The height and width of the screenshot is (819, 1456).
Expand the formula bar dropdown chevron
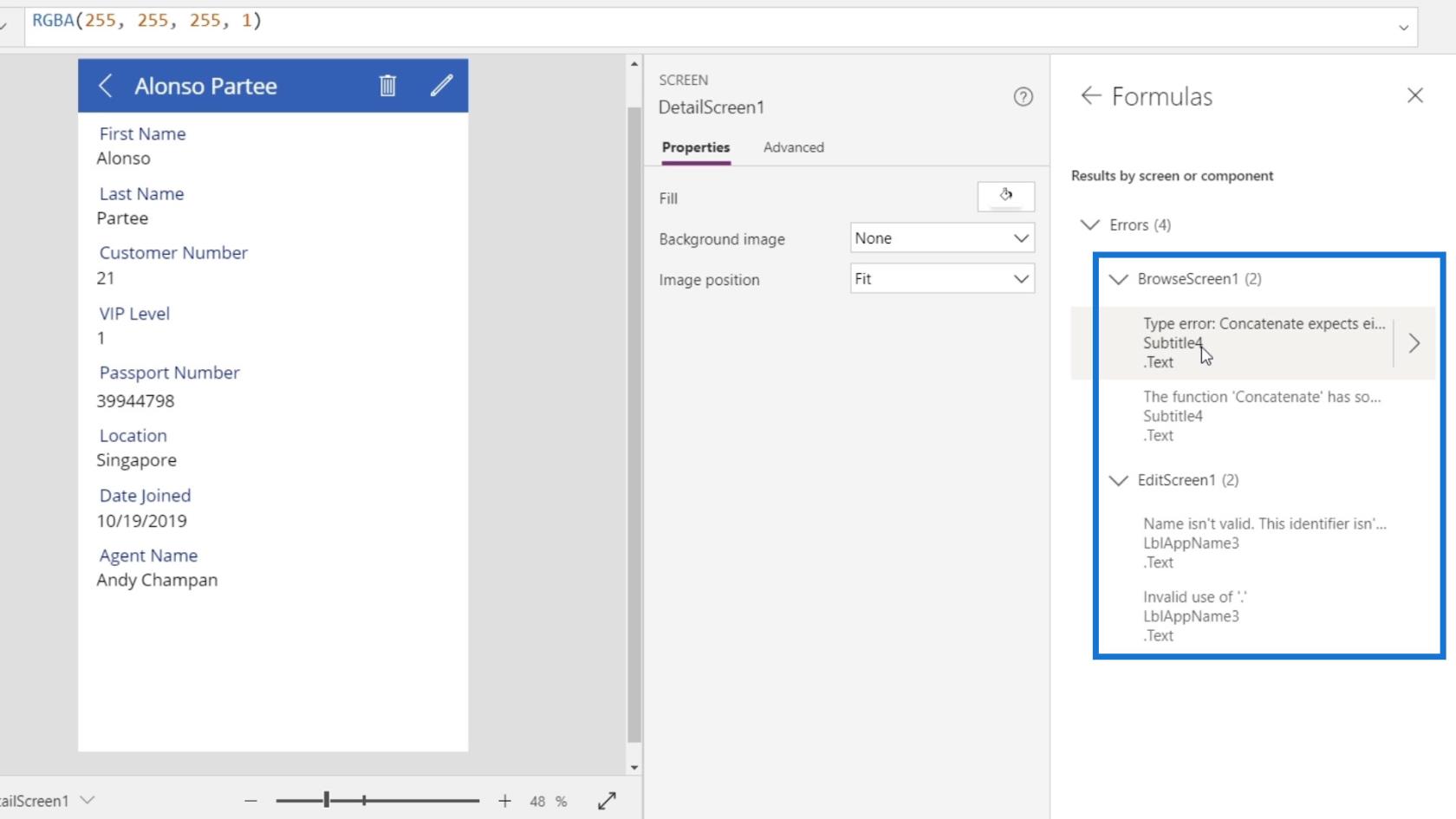pyautogui.click(x=1403, y=28)
